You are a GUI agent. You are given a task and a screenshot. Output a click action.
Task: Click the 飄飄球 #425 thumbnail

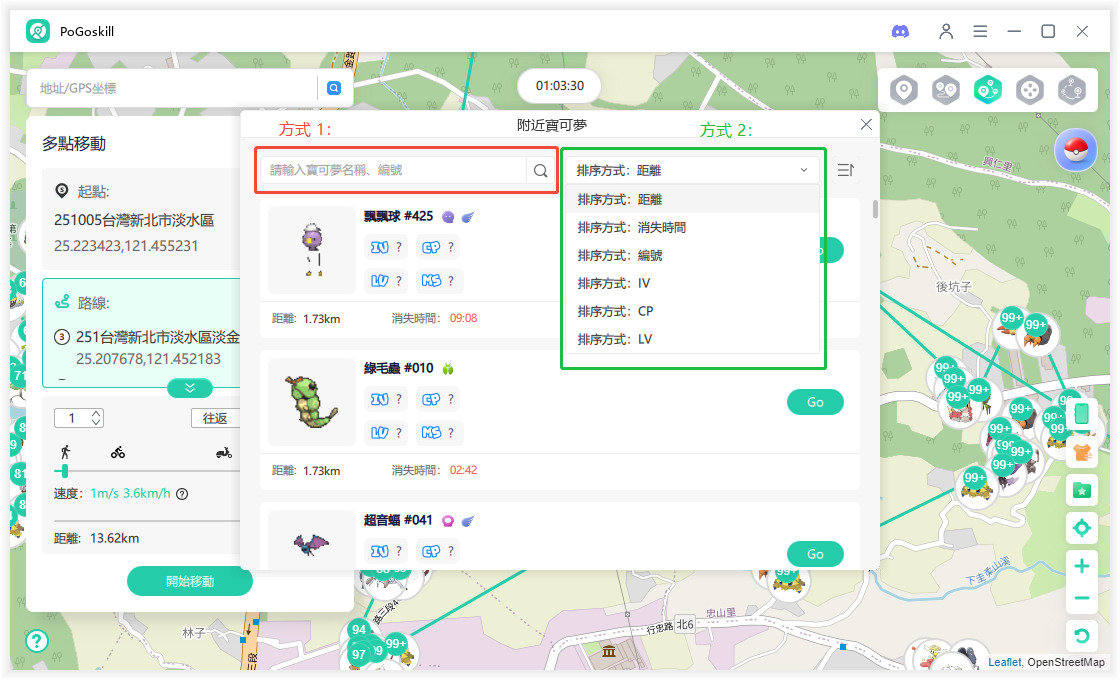311,250
